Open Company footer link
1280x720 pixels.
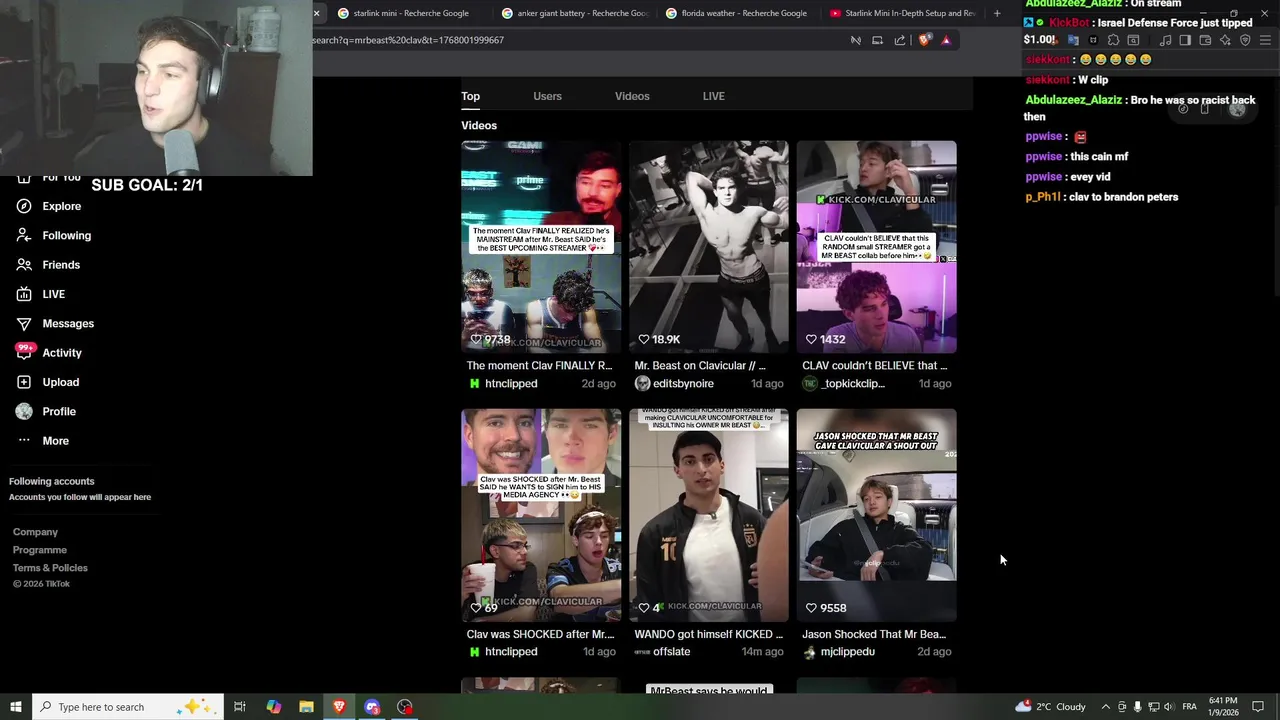[35, 532]
